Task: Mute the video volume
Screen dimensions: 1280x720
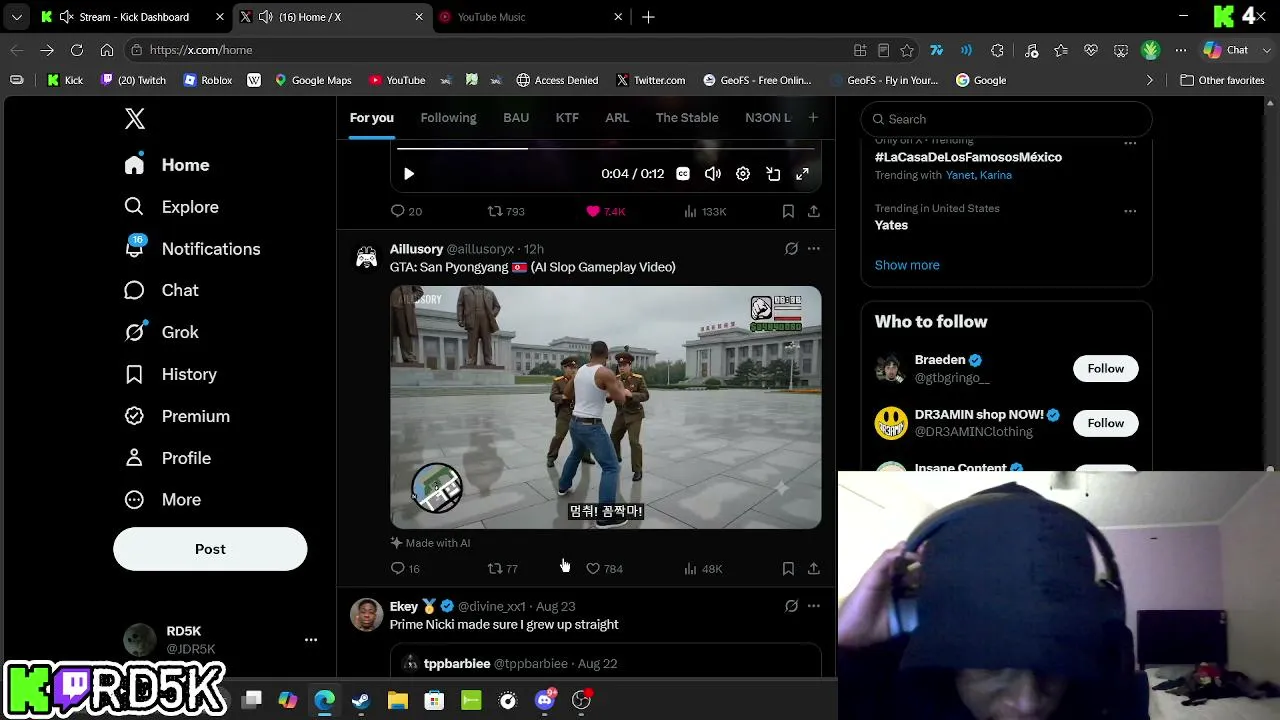Action: tap(713, 174)
